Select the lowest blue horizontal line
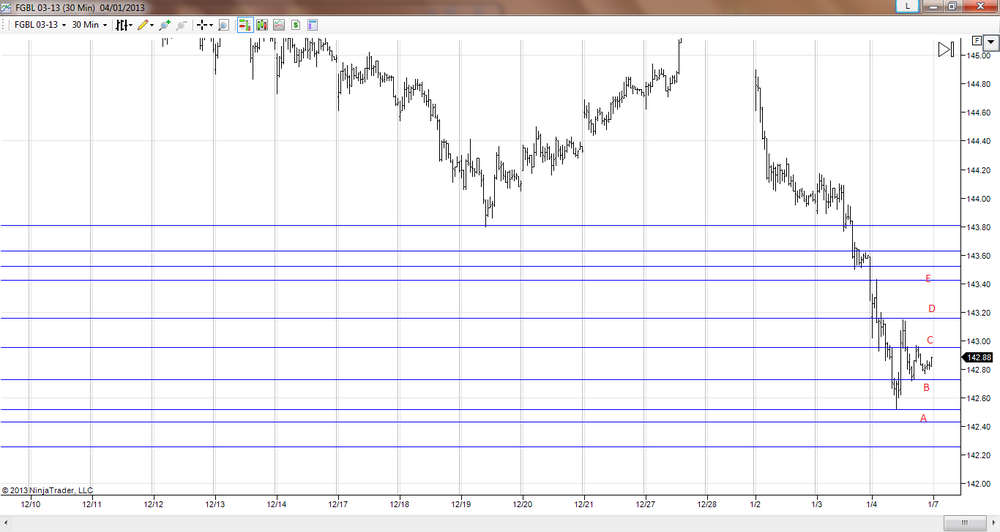1000x532 pixels. pos(480,447)
